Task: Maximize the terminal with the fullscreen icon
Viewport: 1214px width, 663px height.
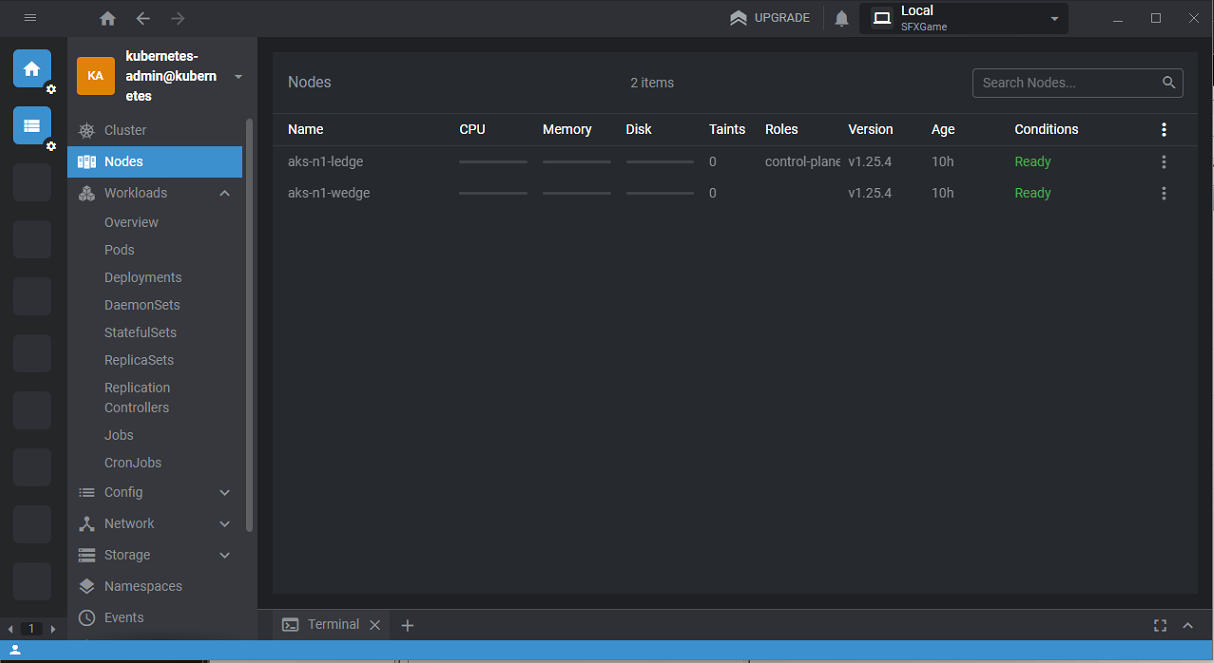Action: [1159, 625]
